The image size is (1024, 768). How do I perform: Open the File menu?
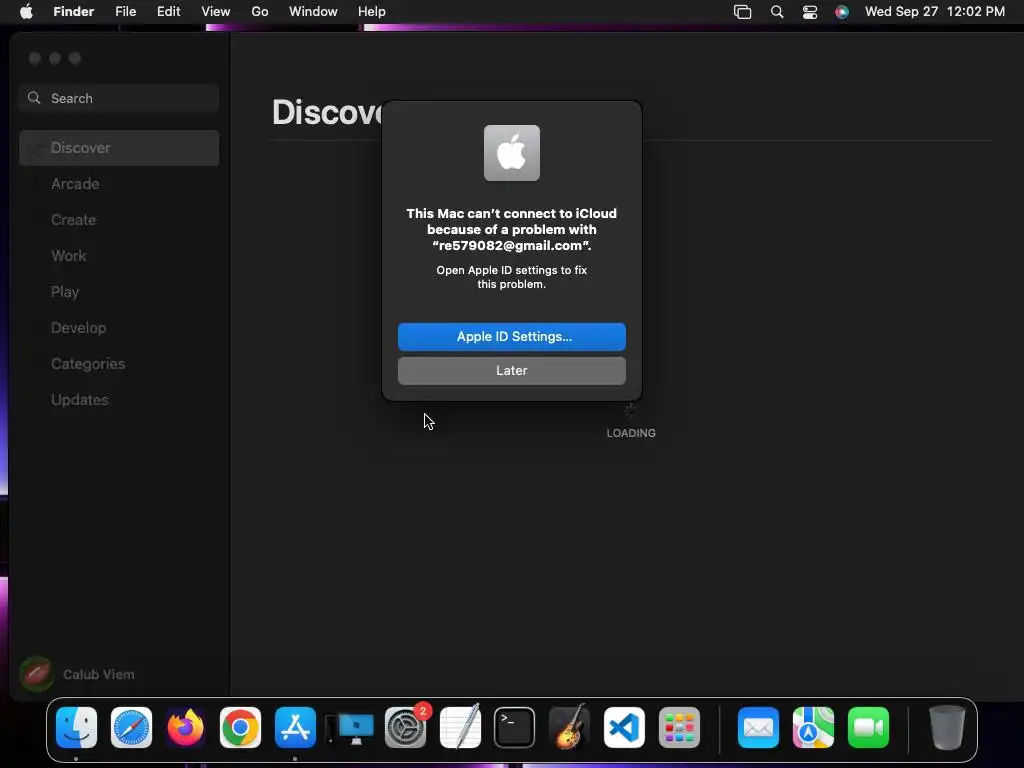point(125,12)
